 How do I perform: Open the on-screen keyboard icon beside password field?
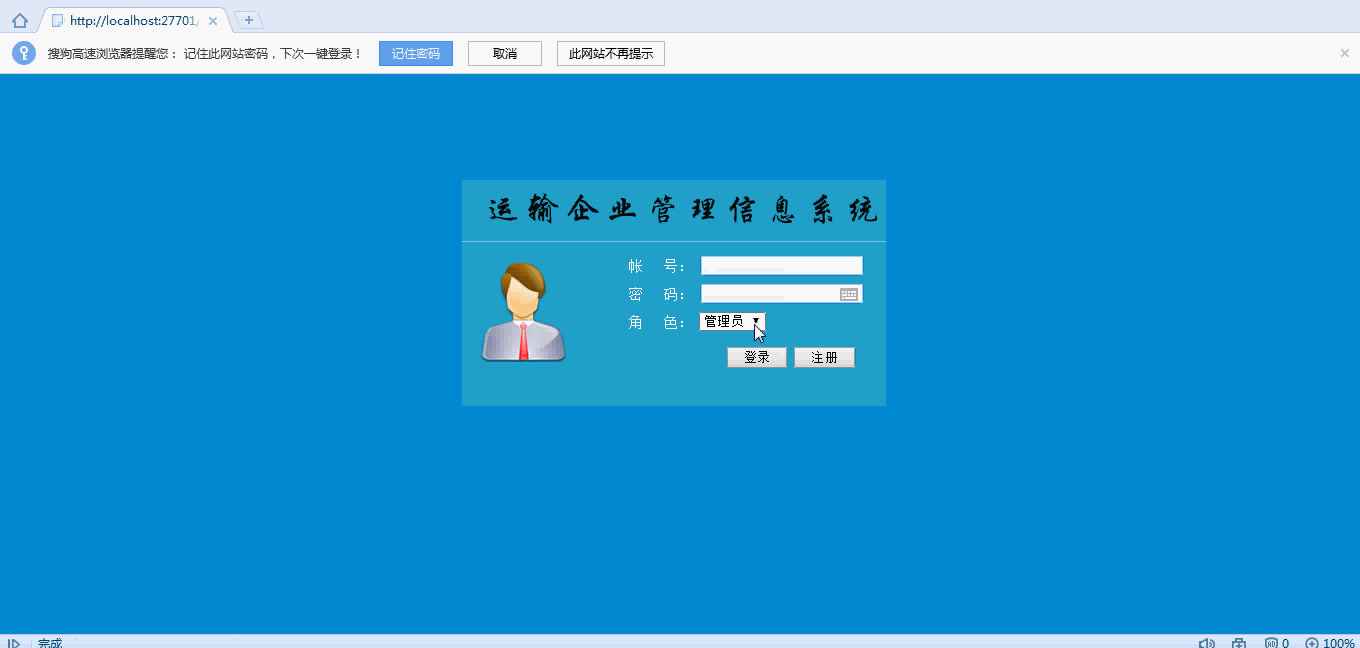coord(849,293)
